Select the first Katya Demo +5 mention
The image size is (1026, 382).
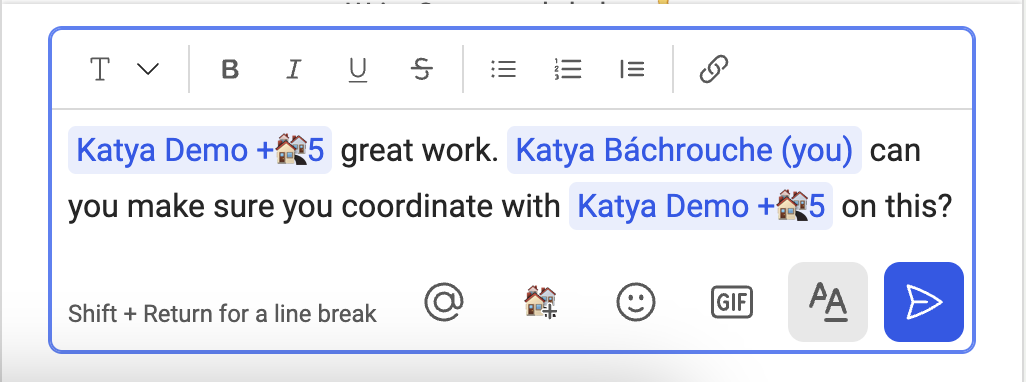(200, 150)
